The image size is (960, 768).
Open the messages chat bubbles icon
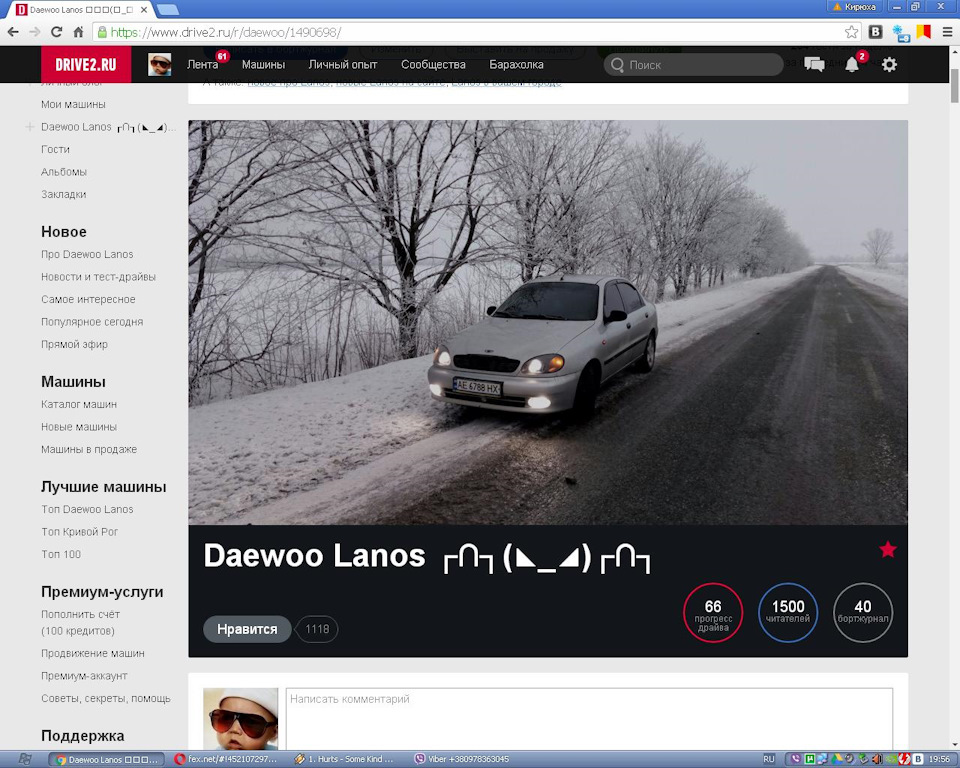click(814, 64)
